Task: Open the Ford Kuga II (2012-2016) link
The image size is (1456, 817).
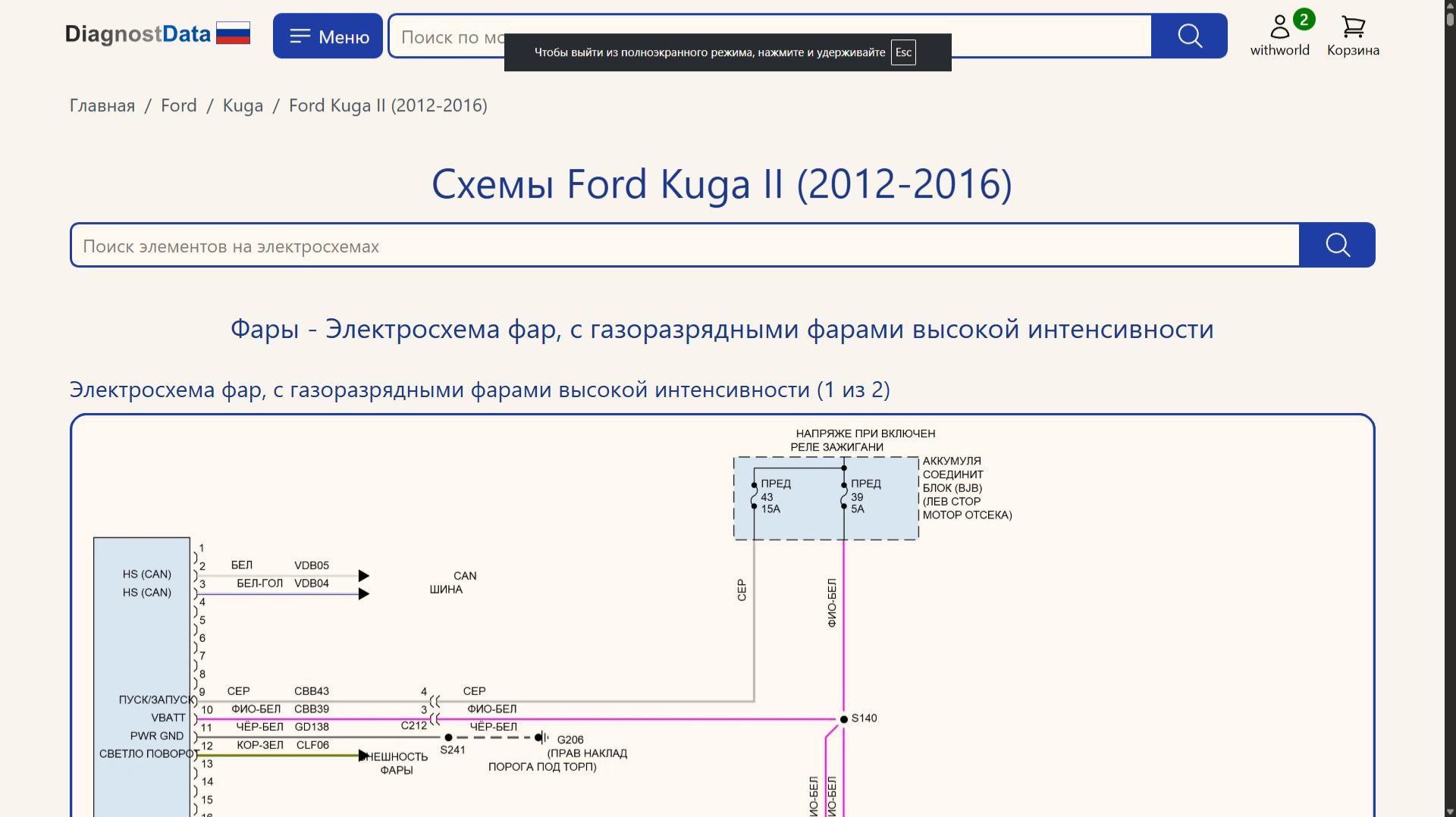Action: pyautogui.click(x=386, y=105)
